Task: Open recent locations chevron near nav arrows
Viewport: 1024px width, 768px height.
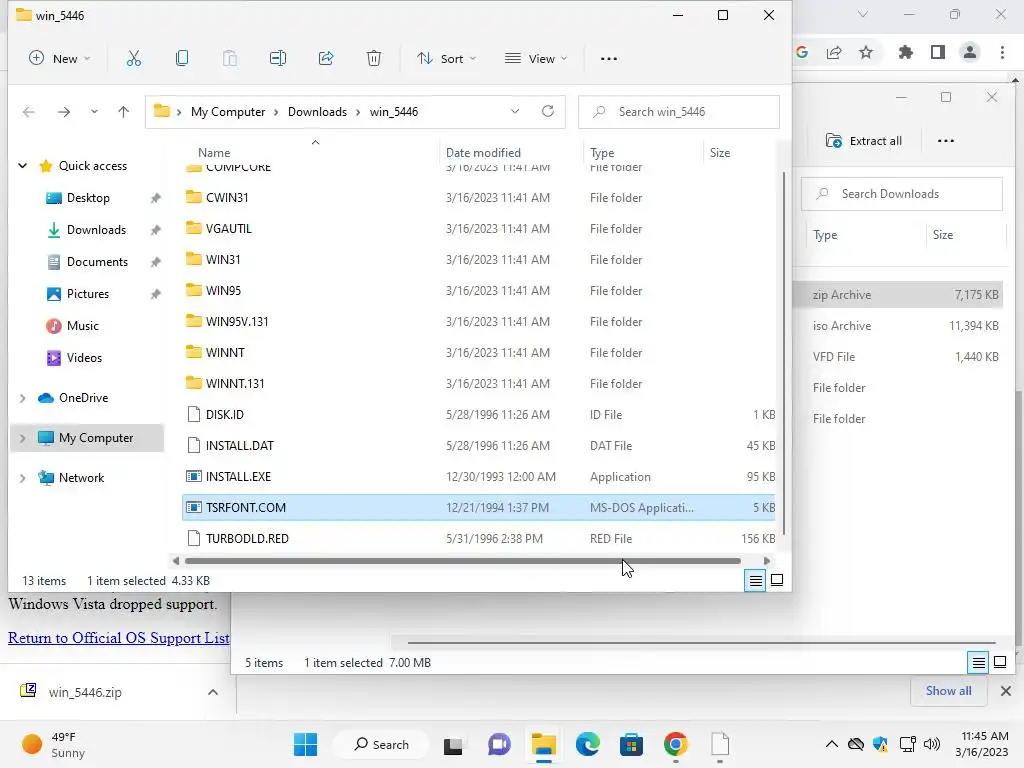Action: click(x=94, y=112)
